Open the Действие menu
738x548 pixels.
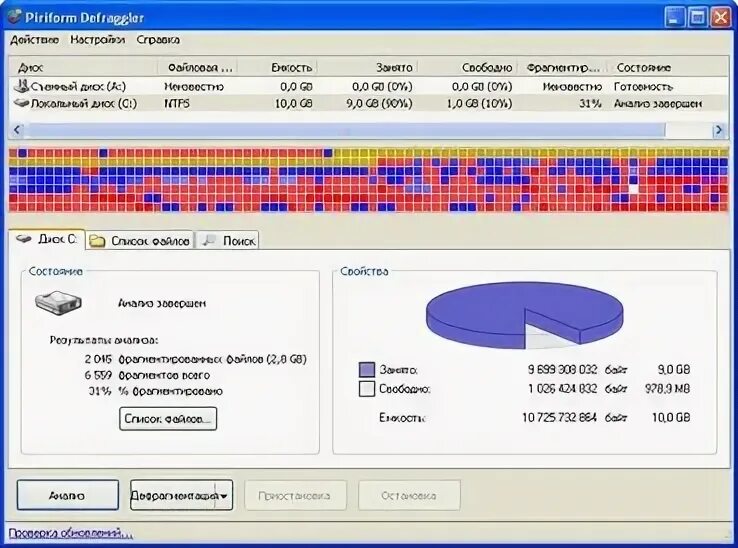34,40
